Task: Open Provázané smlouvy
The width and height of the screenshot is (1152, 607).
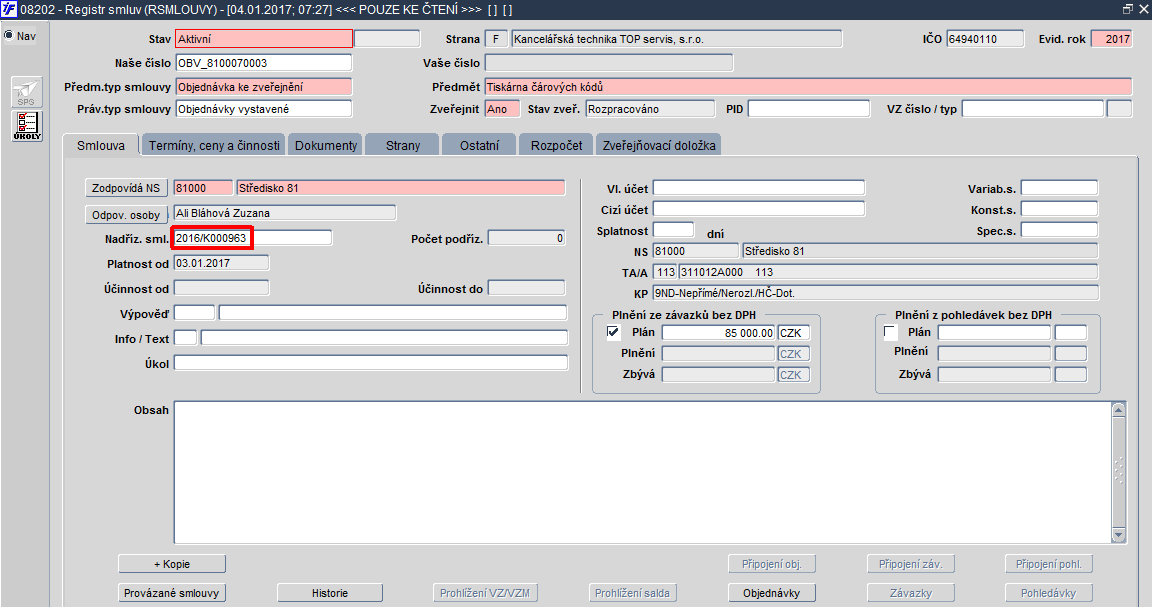Action: [172, 592]
